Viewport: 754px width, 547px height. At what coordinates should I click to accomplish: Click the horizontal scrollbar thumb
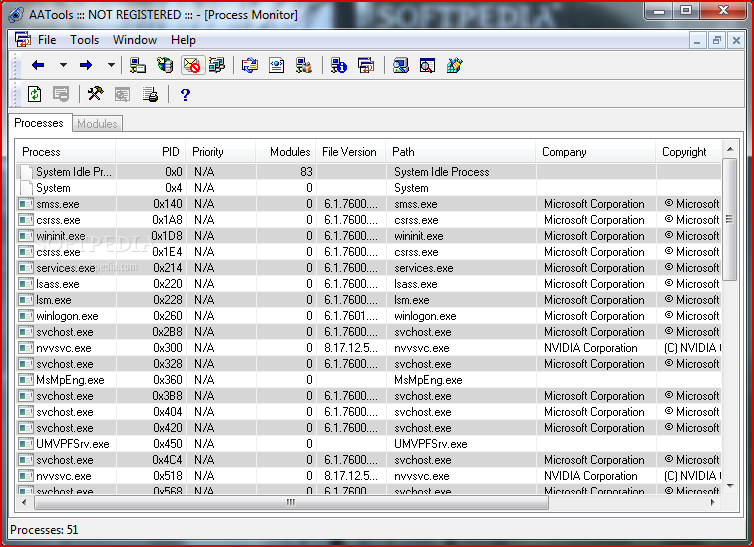tap(291, 502)
